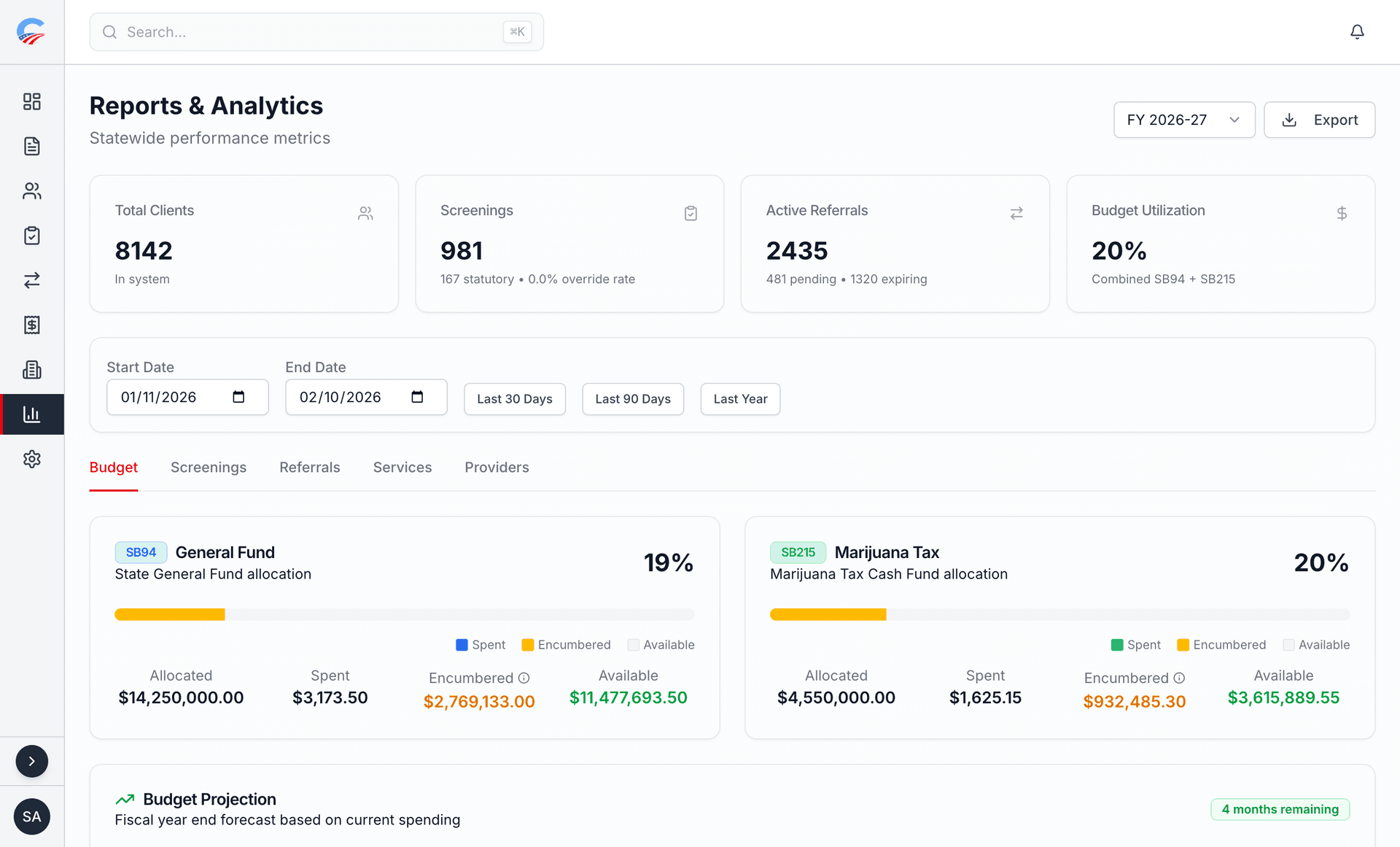The height and width of the screenshot is (847, 1400).
Task: Open the budget receipt dollar icon in sidebar
Action: coord(31,325)
